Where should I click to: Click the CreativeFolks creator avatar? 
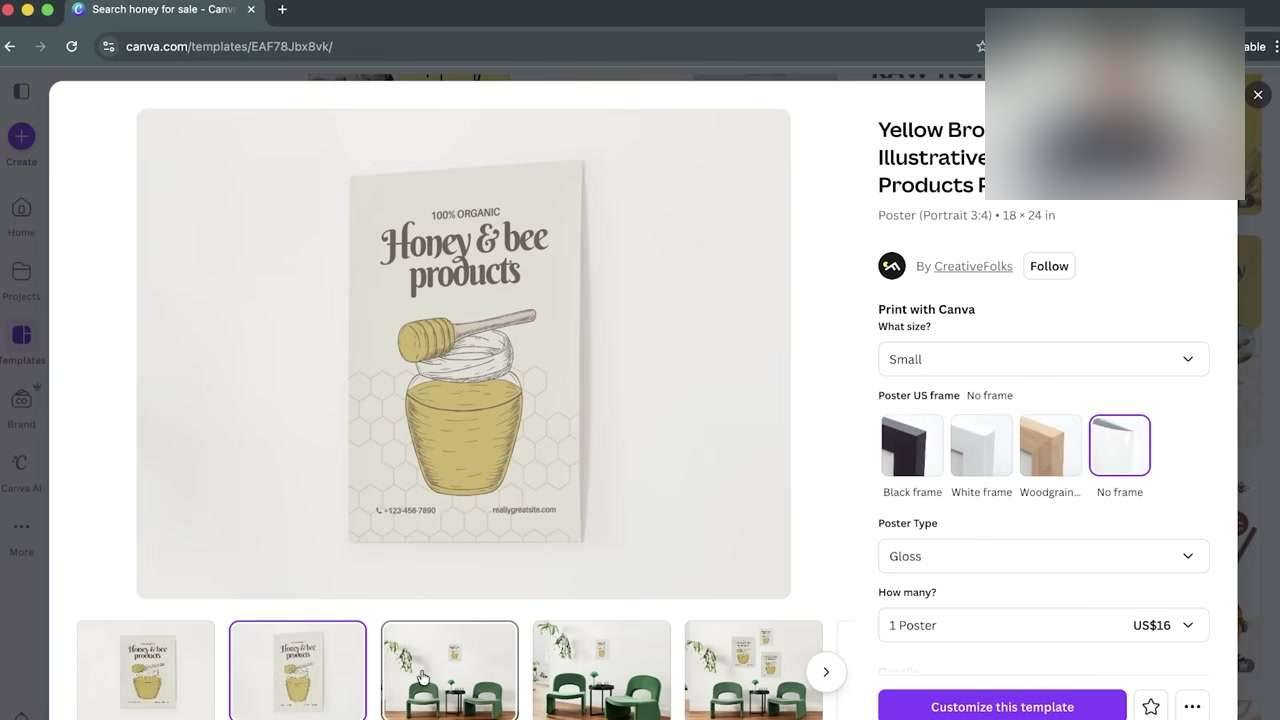click(x=892, y=266)
